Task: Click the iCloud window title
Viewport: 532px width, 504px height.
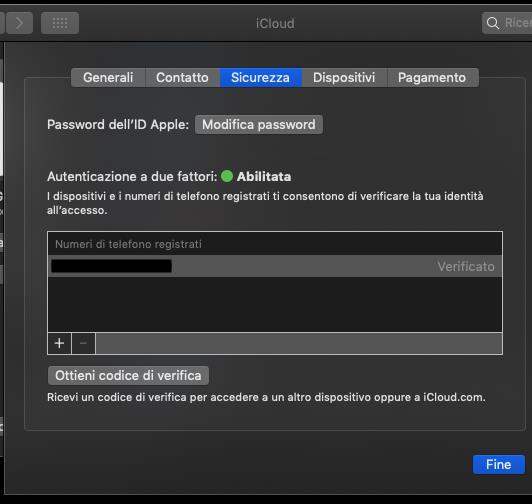Action: tap(275, 23)
